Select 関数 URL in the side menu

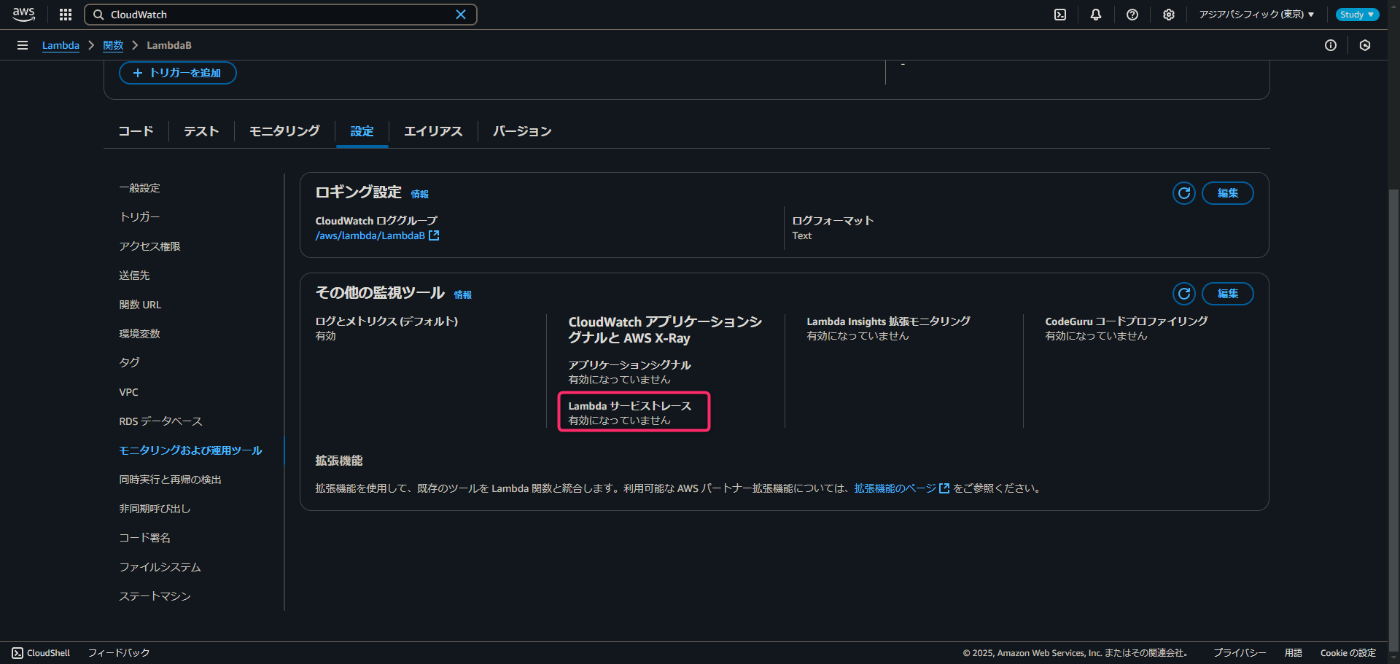[140, 304]
